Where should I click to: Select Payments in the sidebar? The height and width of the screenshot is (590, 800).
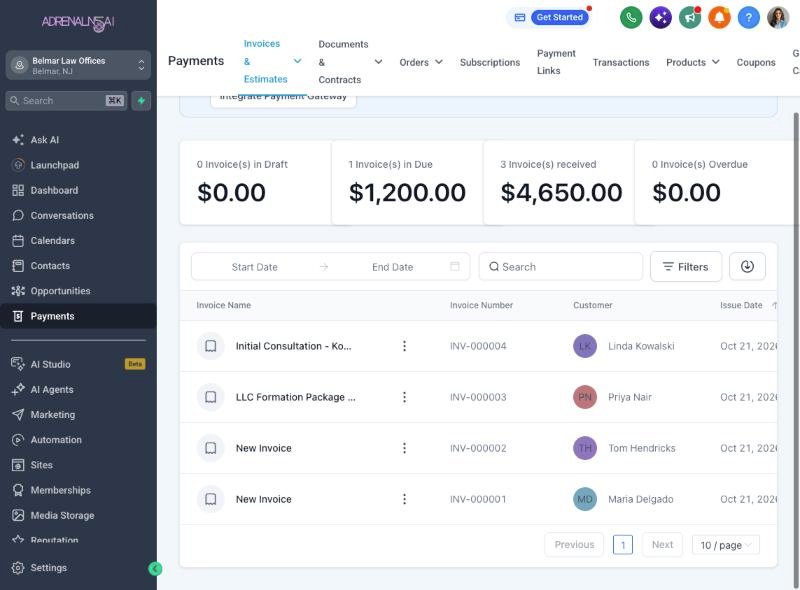tap(78, 316)
